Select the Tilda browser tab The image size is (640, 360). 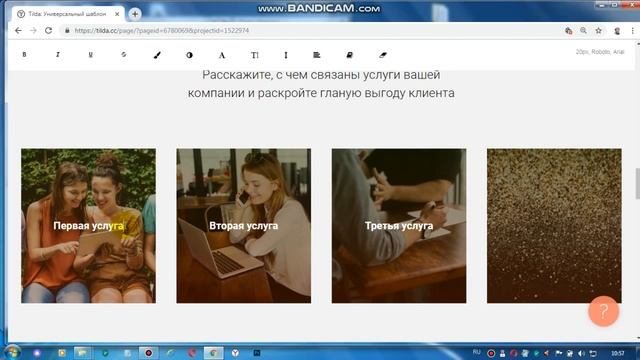coord(67,14)
